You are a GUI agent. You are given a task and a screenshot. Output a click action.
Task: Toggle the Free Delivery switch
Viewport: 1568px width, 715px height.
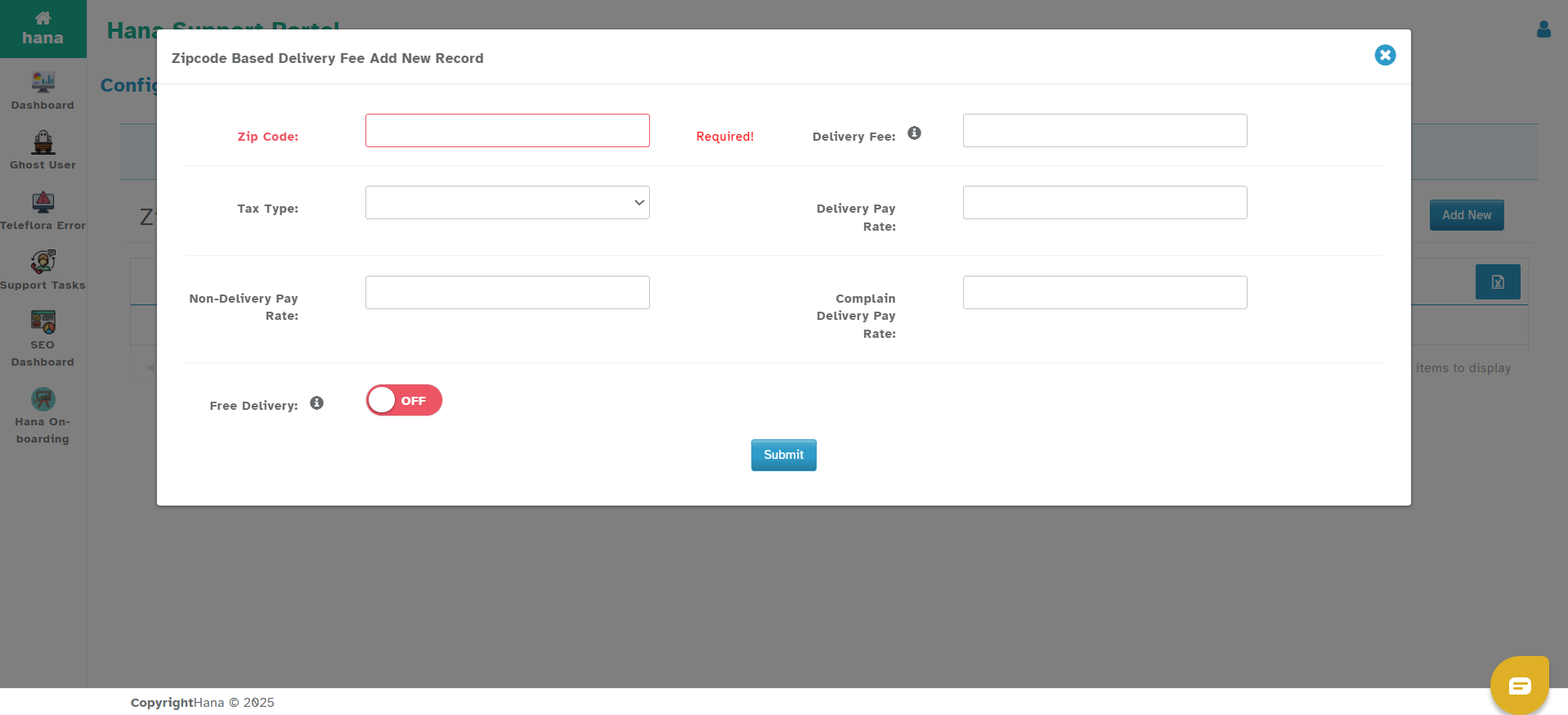pyautogui.click(x=404, y=400)
